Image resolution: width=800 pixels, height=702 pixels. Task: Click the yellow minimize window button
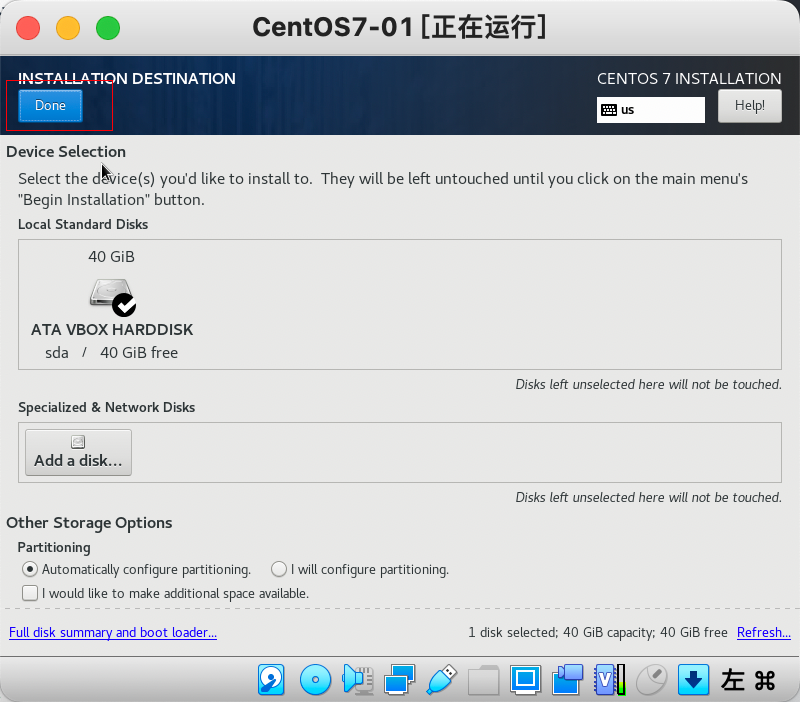click(x=68, y=28)
